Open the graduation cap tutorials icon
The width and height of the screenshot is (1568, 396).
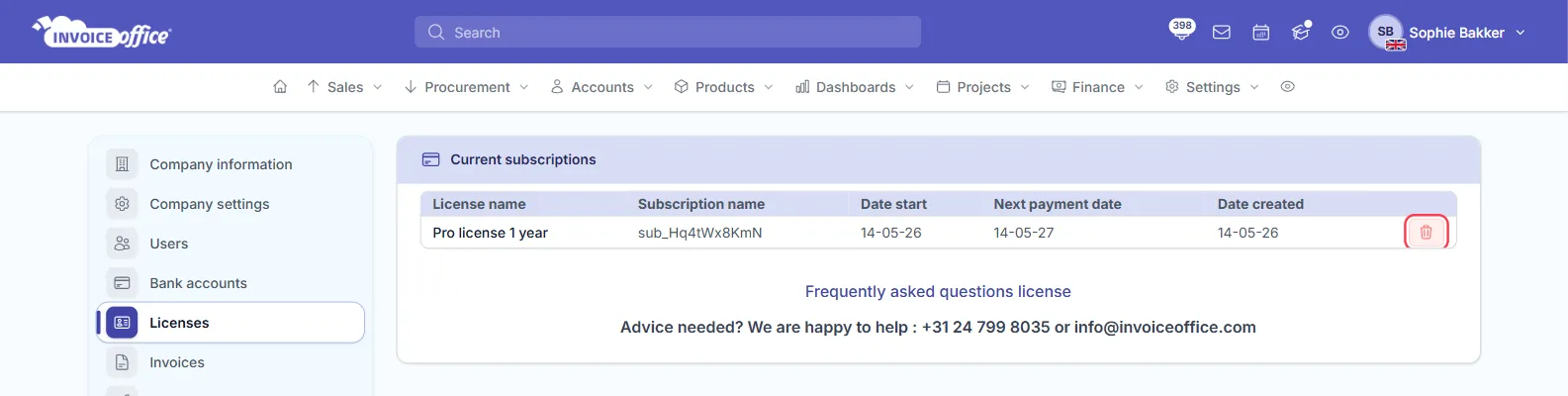click(x=1301, y=33)
